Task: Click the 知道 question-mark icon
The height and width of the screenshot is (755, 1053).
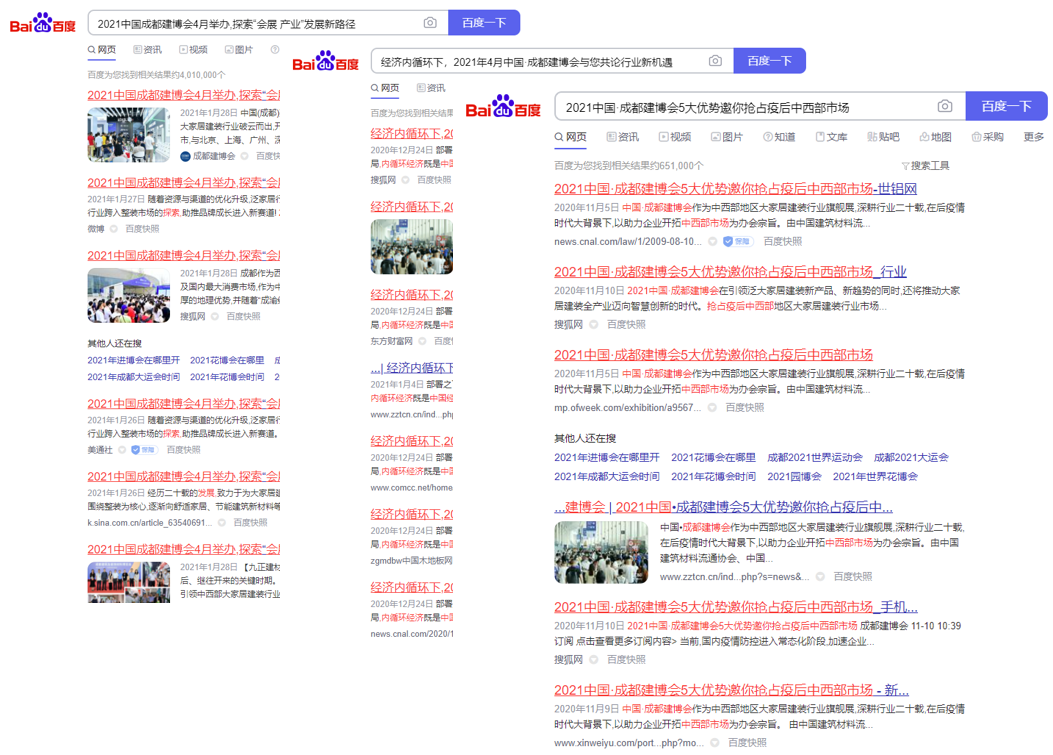Action: coord(767,136)
